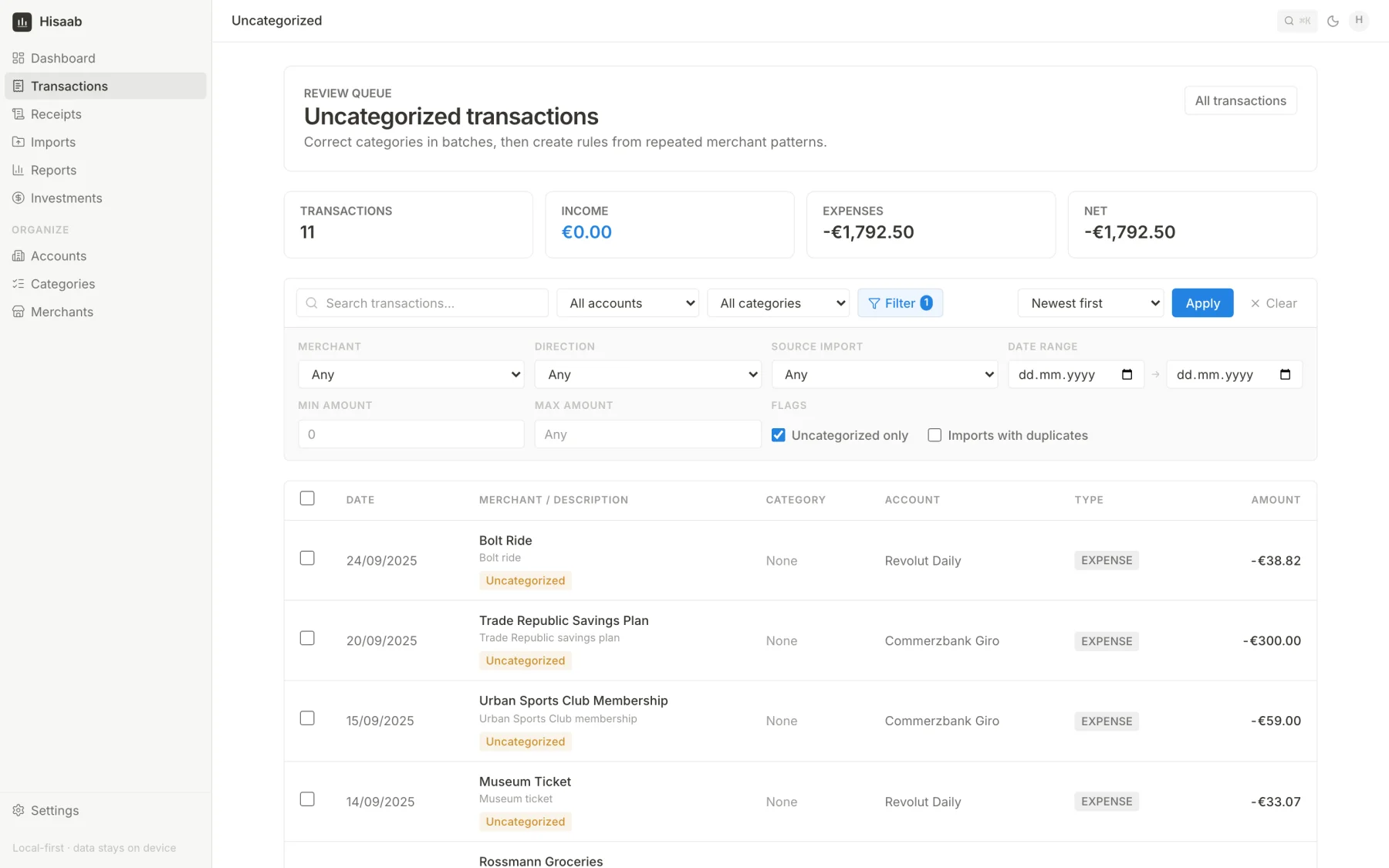The height and width of the screenshot is (868, 1389).
Task: Select the Bolt Ride transaction checkbox
Action: click(x=307, y=558)
